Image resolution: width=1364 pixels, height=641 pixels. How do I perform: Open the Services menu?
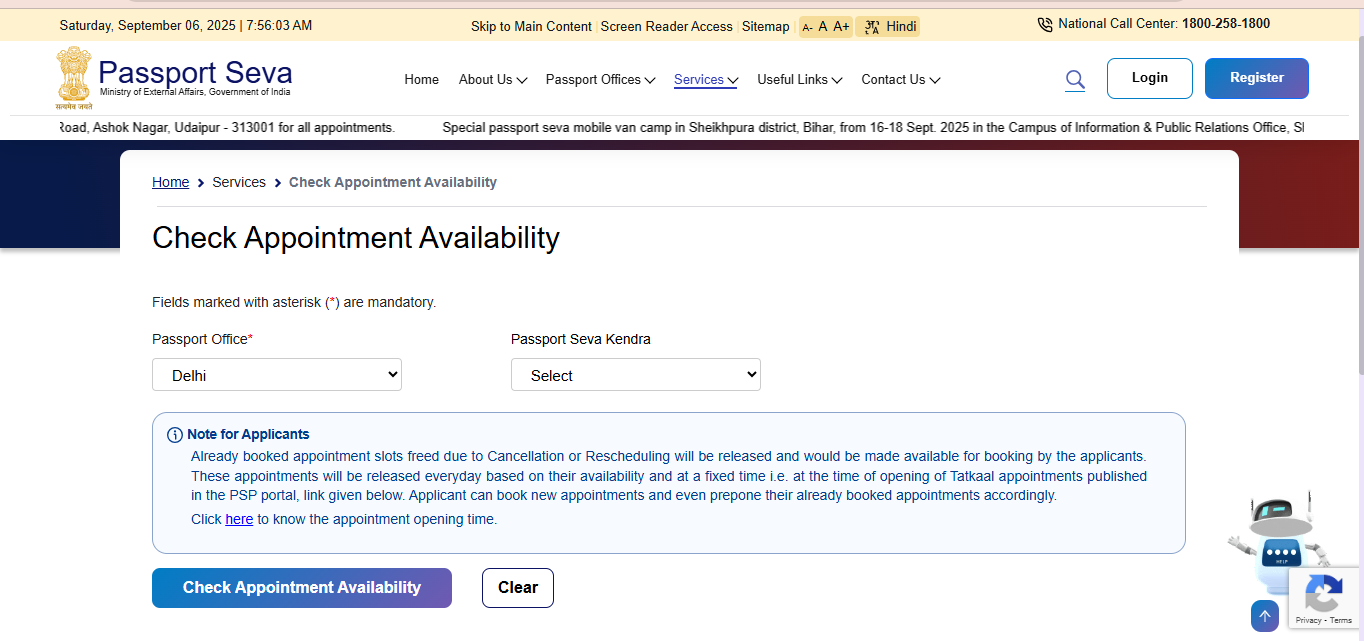pos(705,80)
